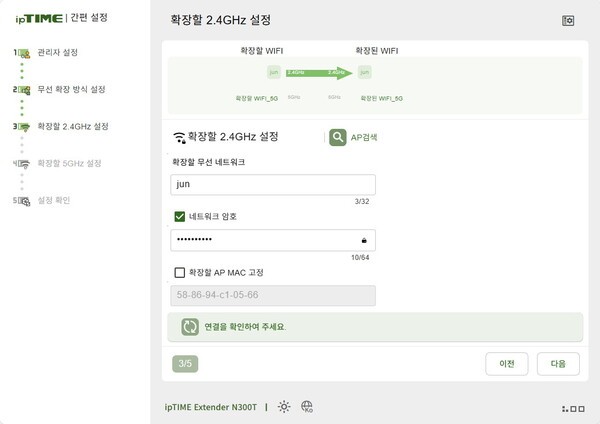Enable the 확장할 AP MAC 고정 checkbox

point(179,272)
